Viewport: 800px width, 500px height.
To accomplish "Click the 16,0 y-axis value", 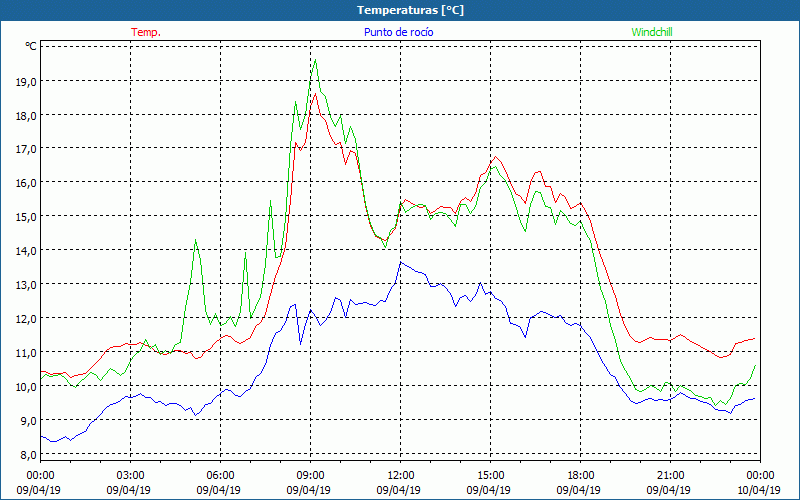I will click(x=27, y=183).
